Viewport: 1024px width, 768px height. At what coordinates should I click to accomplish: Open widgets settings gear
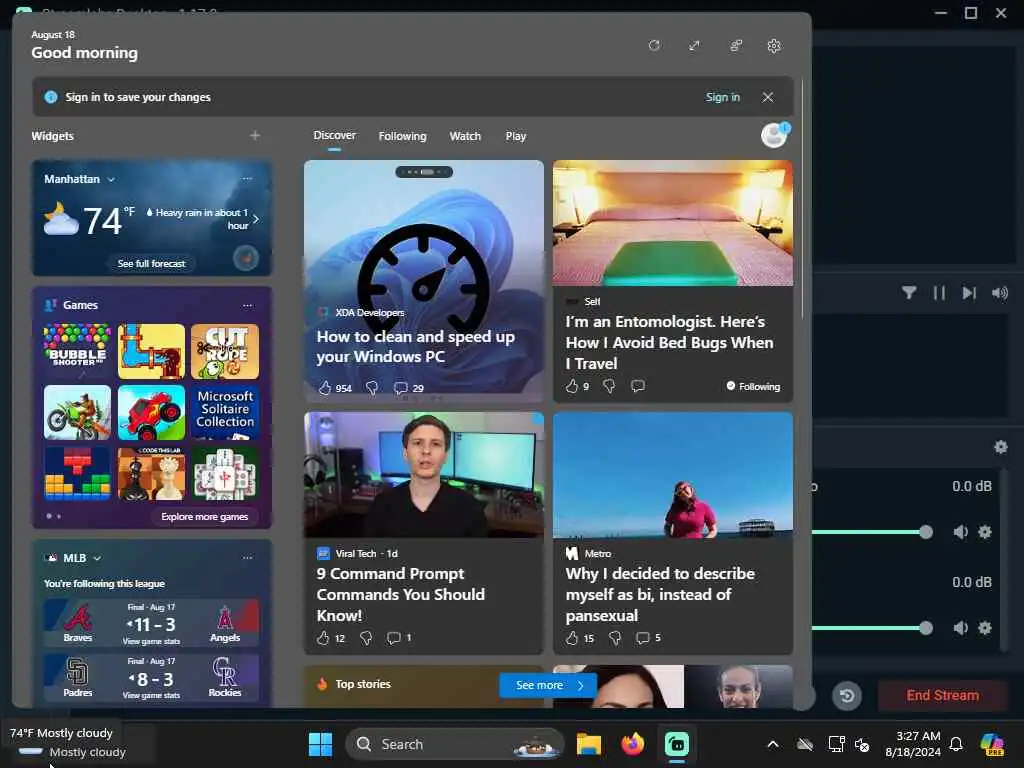[774, 46]
